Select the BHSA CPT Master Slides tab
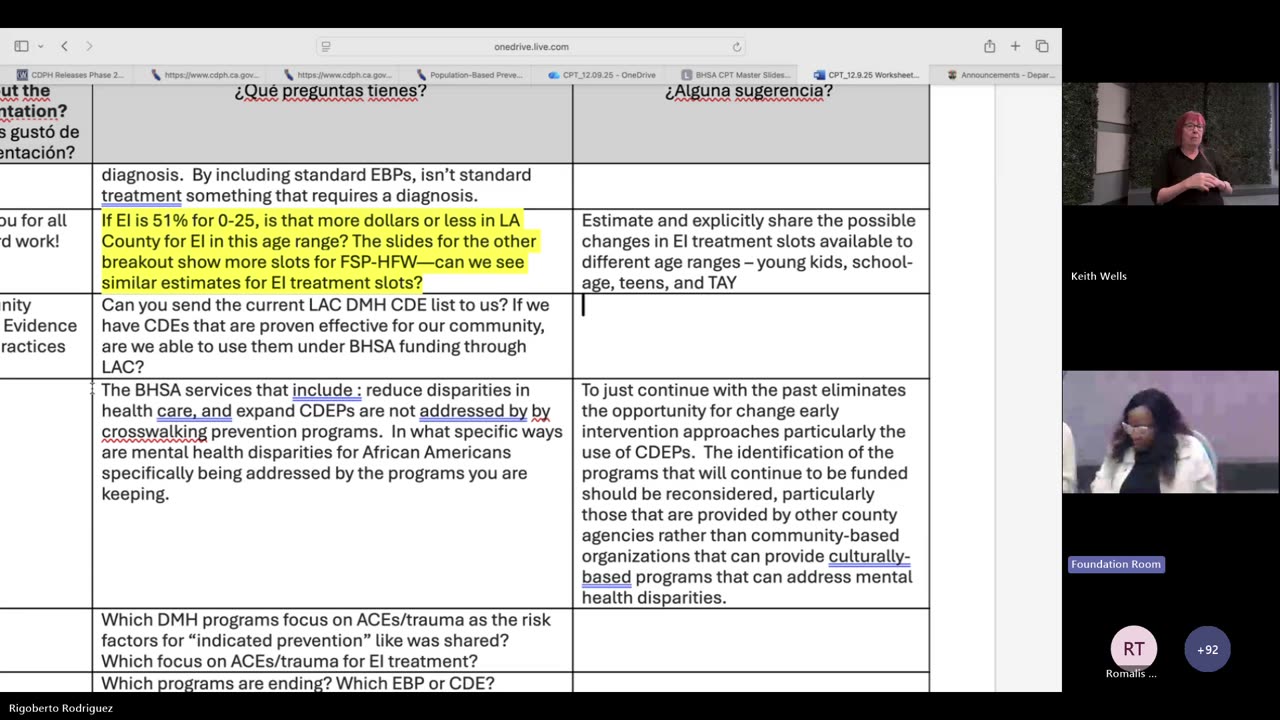This screenshot has height=720, width=1280. [x=735, y=75]
